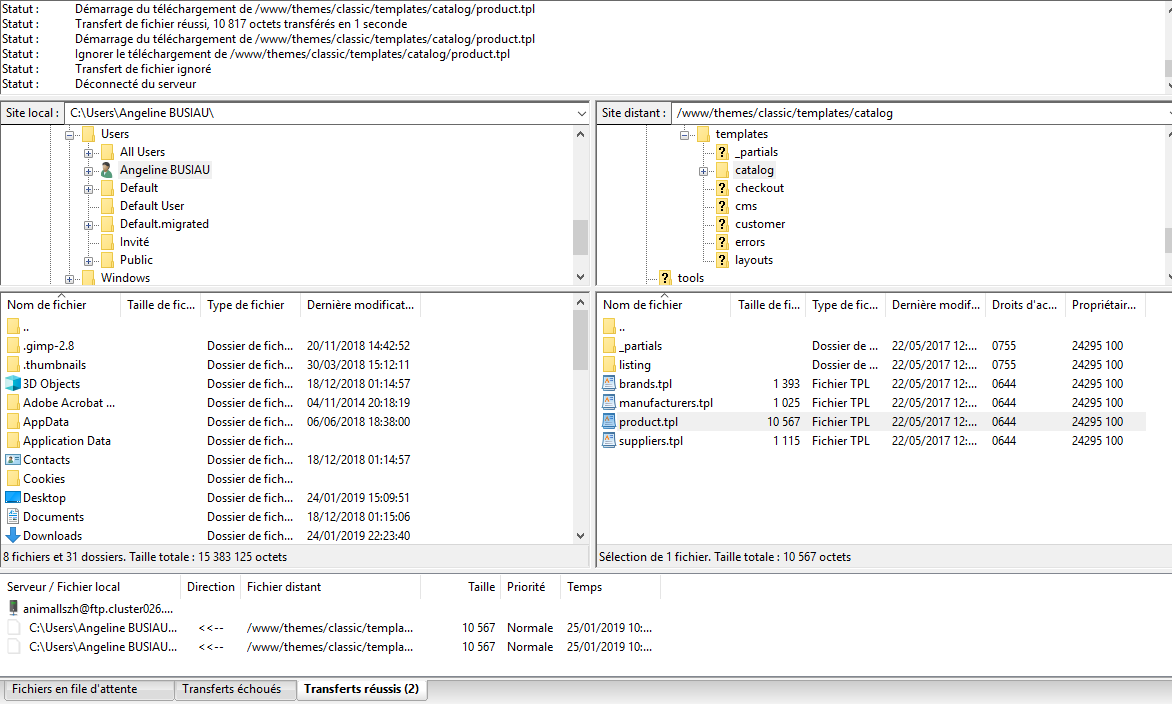This screenshot has width=1172, height=704.
Task: Click the Documents folder icon
Action: (x=13, y=516)
